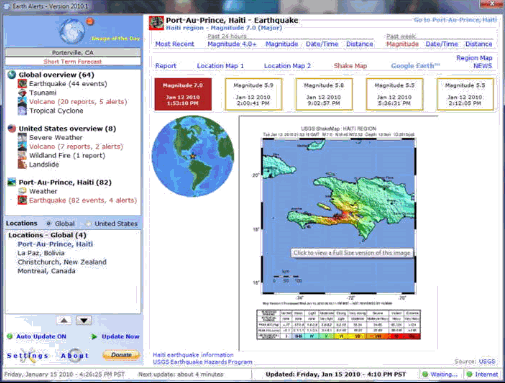Screen dimensions: 505x383
Task: Select Montreal, Canada location
Action: (46, 271)
